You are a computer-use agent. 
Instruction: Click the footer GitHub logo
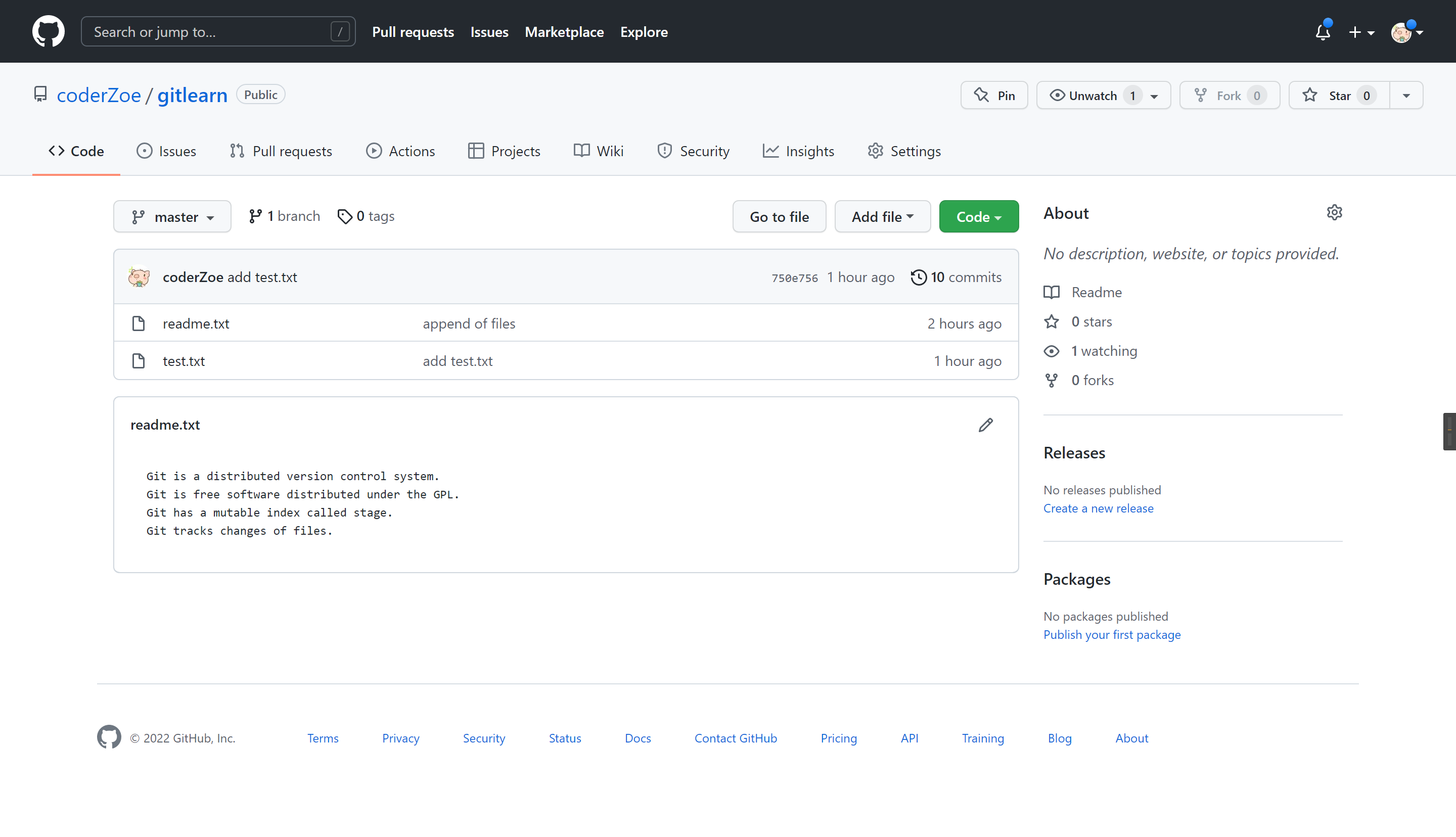(109, 737)
